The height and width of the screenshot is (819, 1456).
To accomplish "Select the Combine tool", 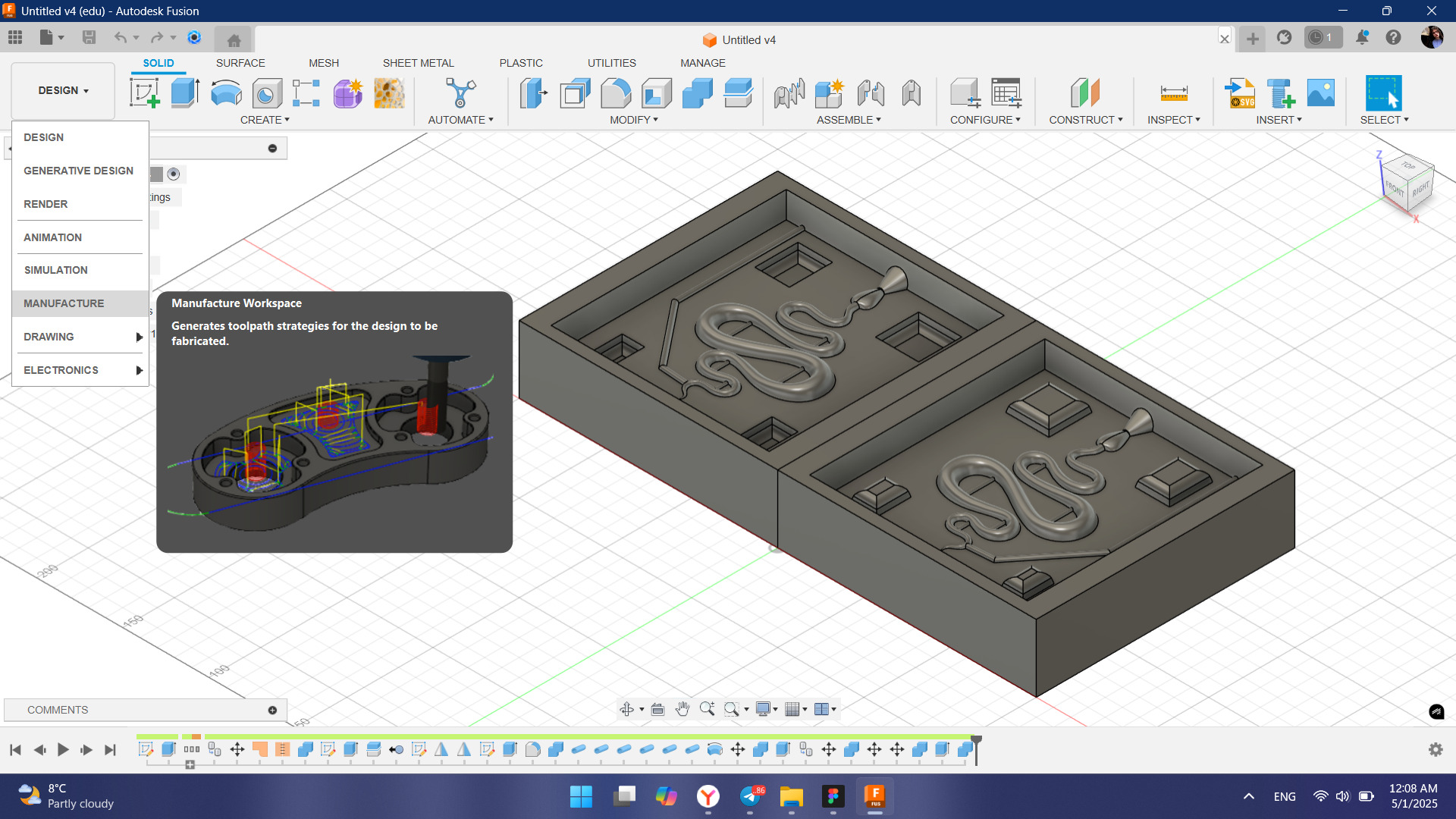I will [x=698, y=93].
